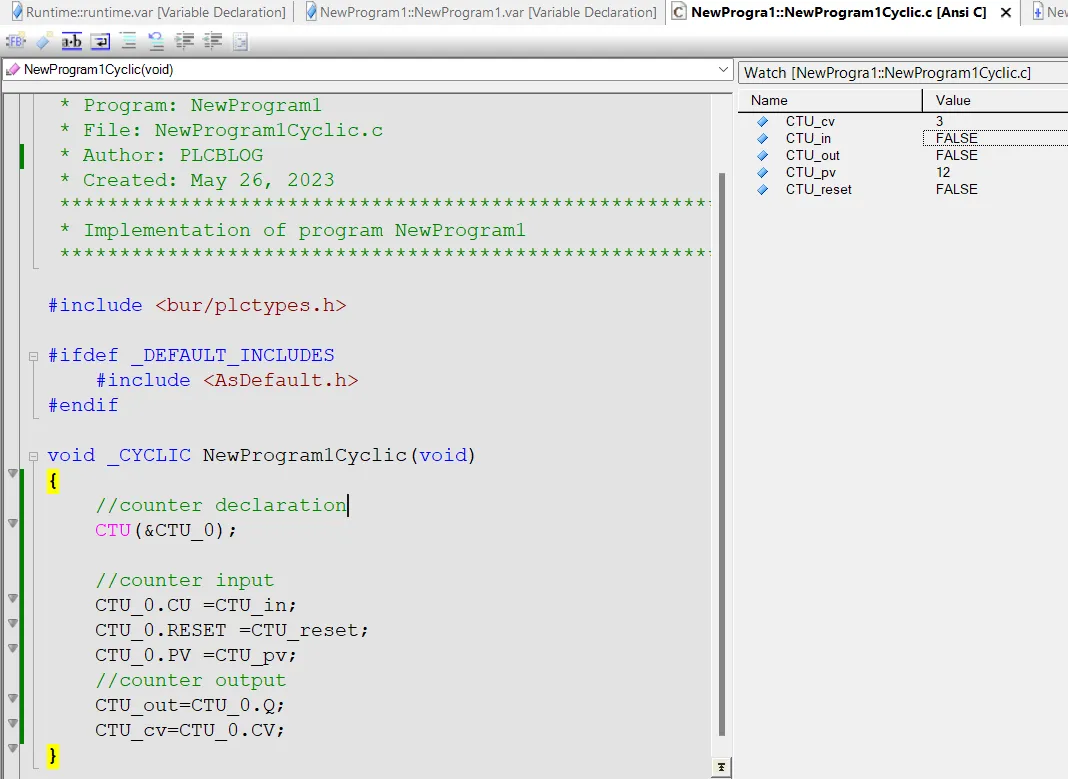The width and height of the screenshot is (1068, 779).
Task: Click the CTU_in diamond icon in Watch
Action: pyautogui.click(x=763, y=138)
